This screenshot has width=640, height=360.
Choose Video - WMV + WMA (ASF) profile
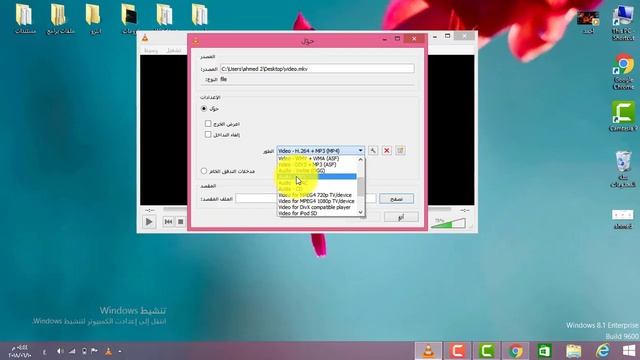(317, 158)
